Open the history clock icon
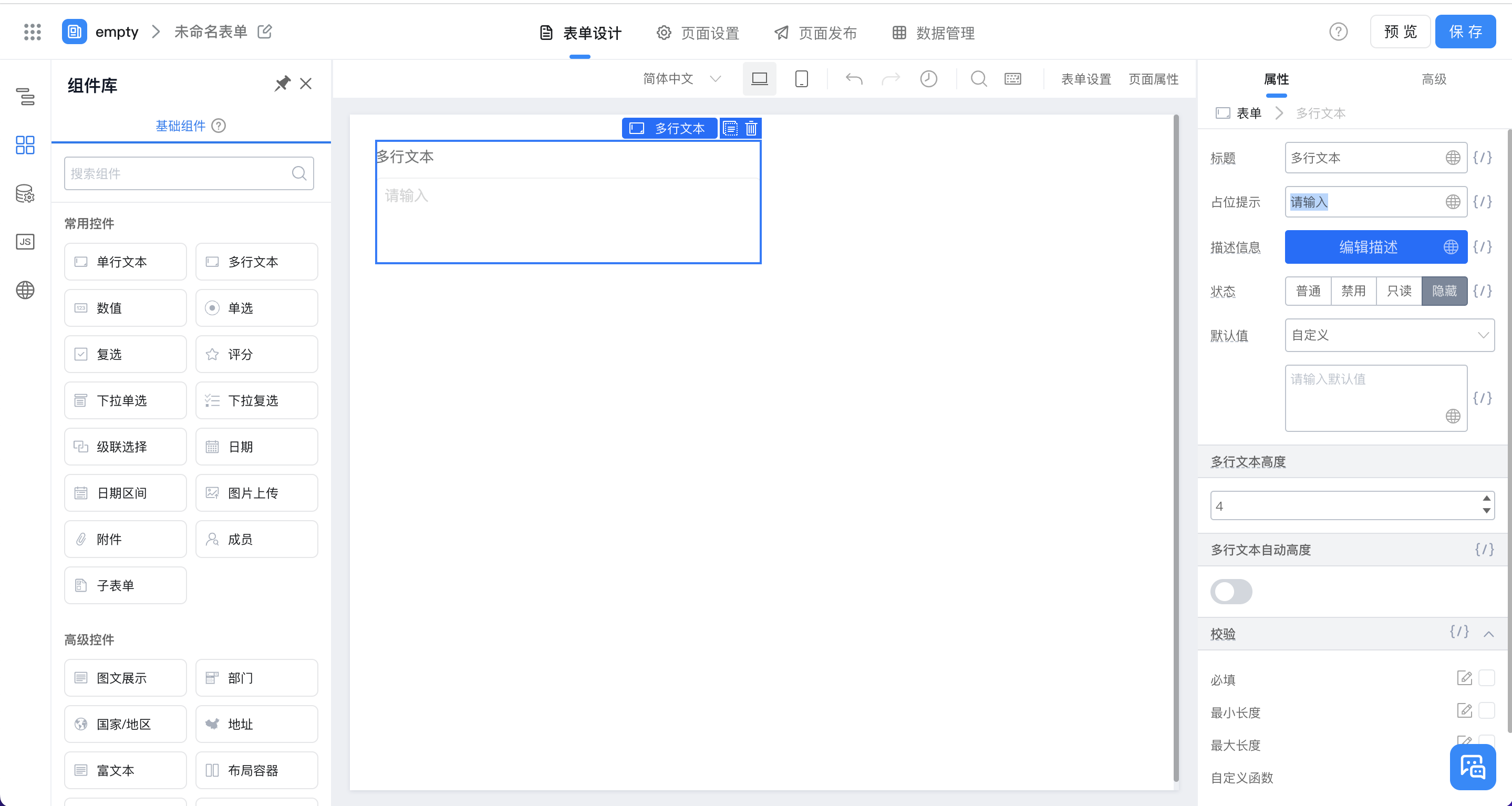The height and width of the screenshot is (806, 1512). coord(928,79)
